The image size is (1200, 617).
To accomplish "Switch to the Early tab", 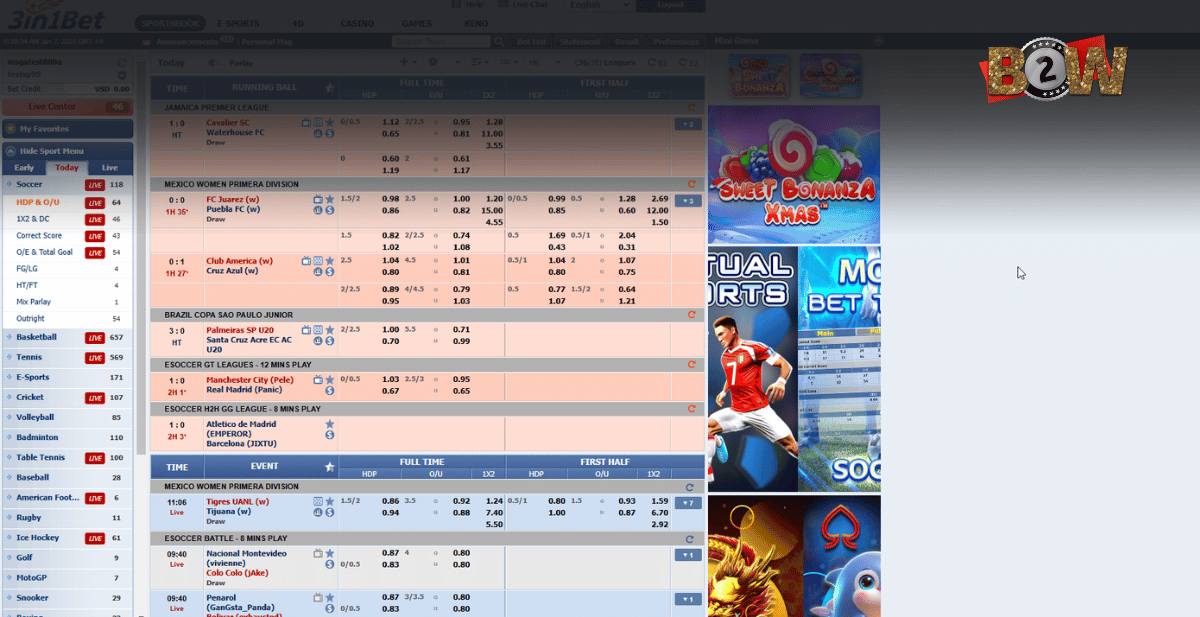I will pos(23,166).
